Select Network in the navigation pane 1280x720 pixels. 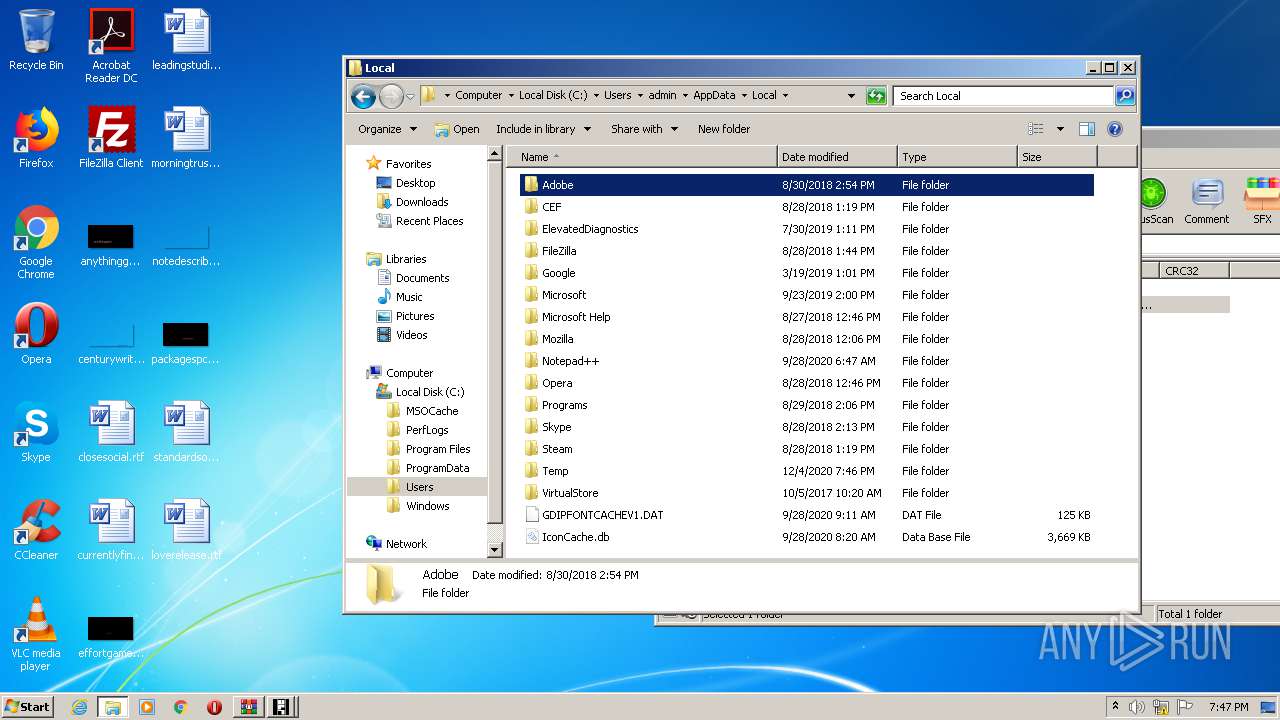(406, 544)
